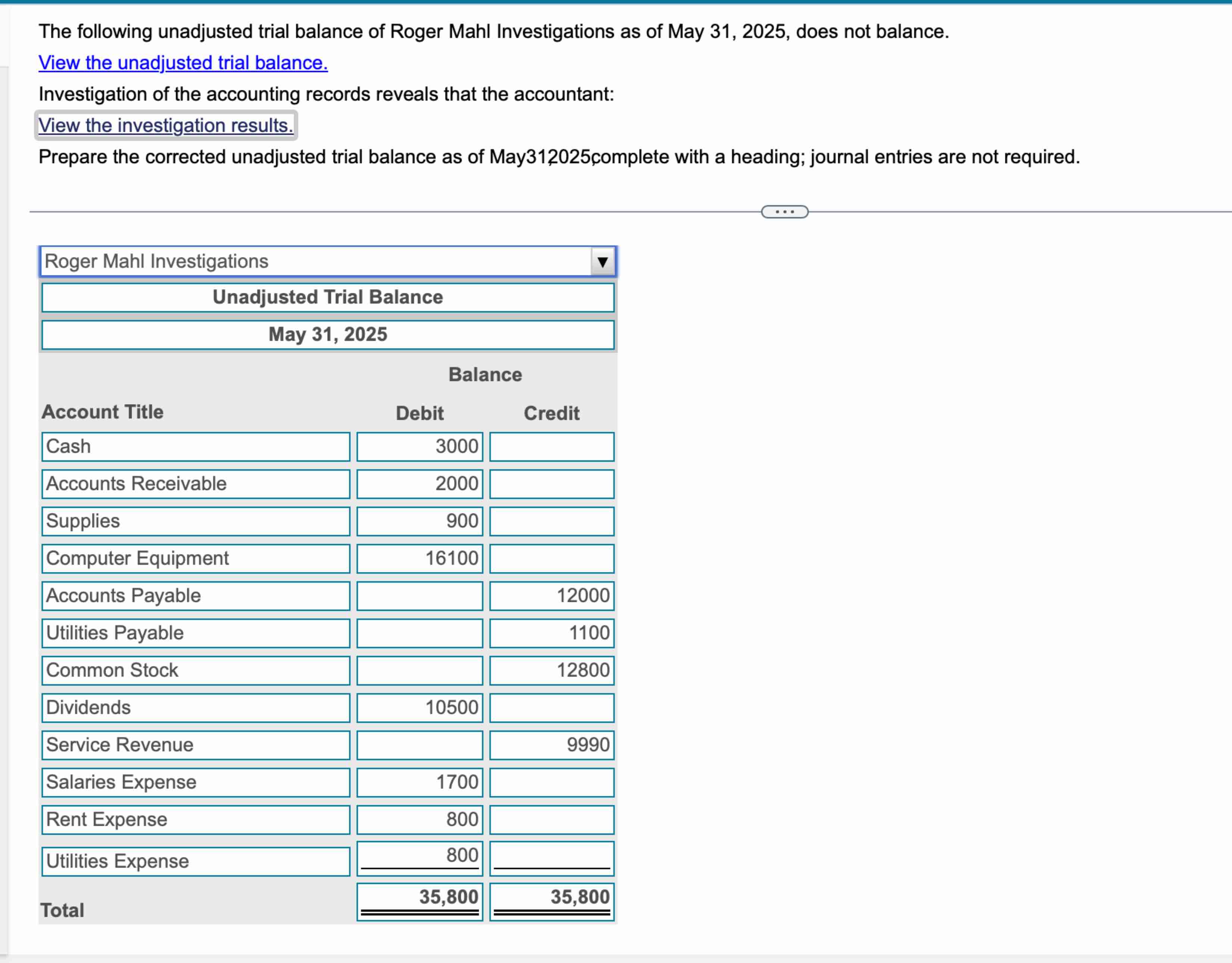Screen dimensions: 1232x963
Task: Click the Accounts Receivable account title field
Action: click(195, 484)
